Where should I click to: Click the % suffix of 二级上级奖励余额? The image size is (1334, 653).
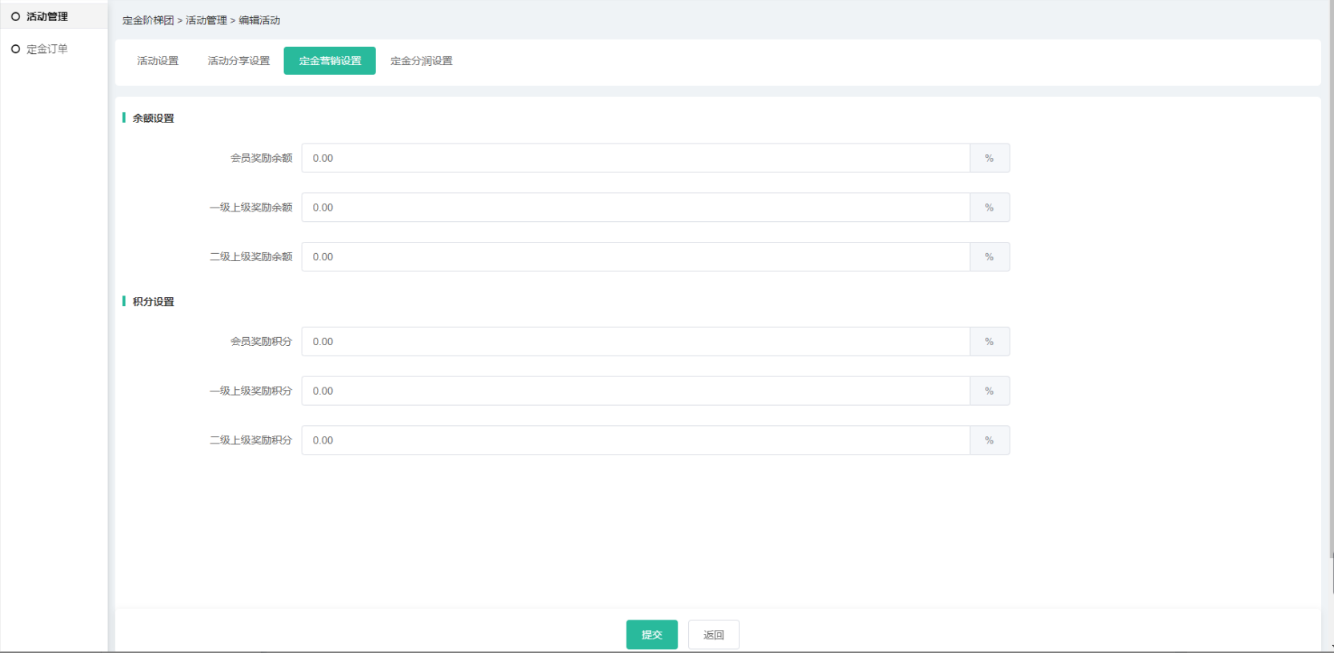tap(989, 257)
